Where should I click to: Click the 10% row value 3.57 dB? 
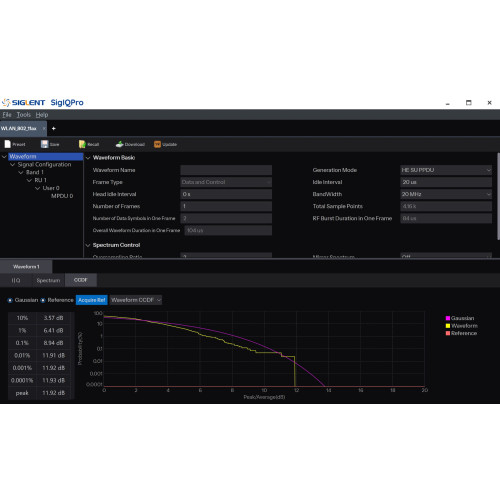[53, 318]
